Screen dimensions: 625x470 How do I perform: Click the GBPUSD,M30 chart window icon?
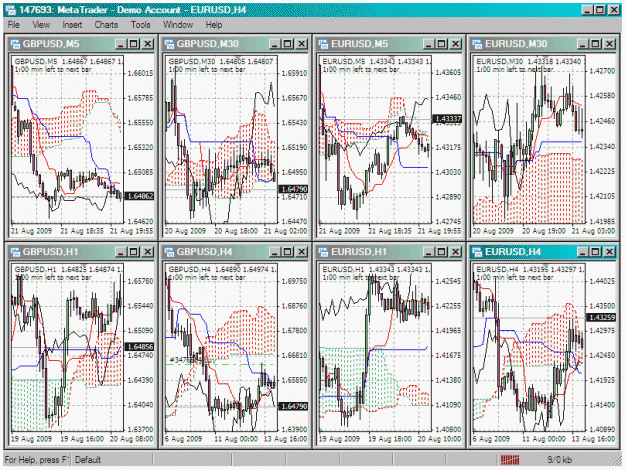coord(169,44)
